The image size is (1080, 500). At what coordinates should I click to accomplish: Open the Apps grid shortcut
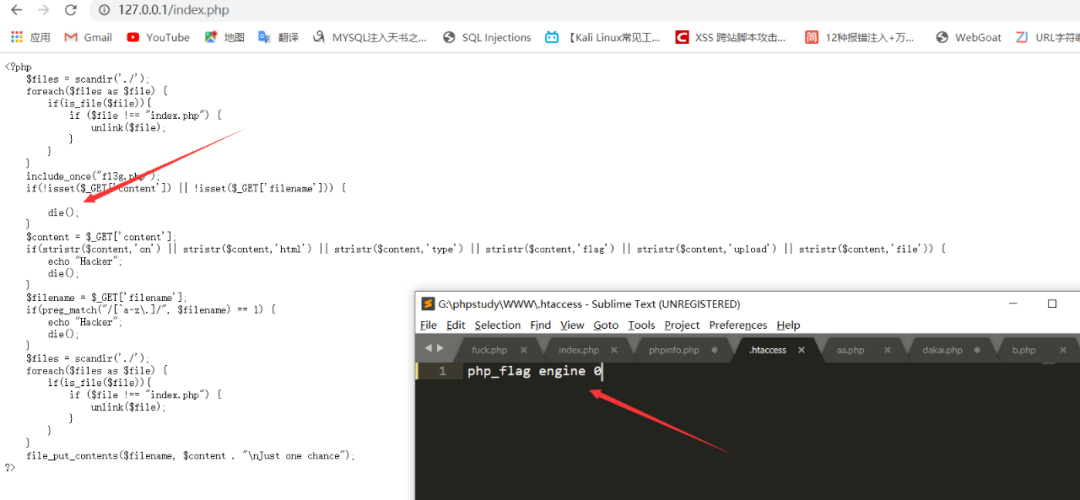click(x=30, y=37)
